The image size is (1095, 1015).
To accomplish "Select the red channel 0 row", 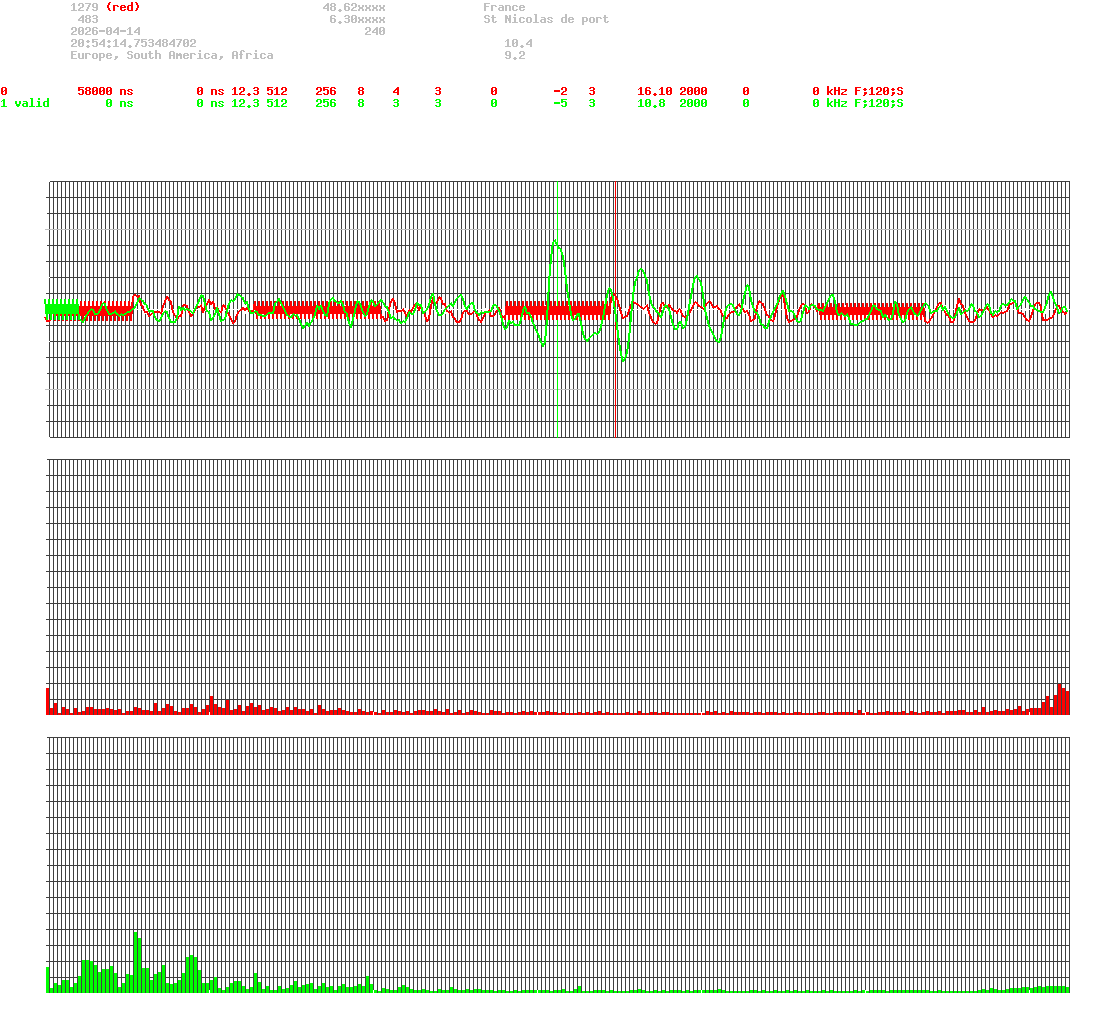I will tap(5, 91).
